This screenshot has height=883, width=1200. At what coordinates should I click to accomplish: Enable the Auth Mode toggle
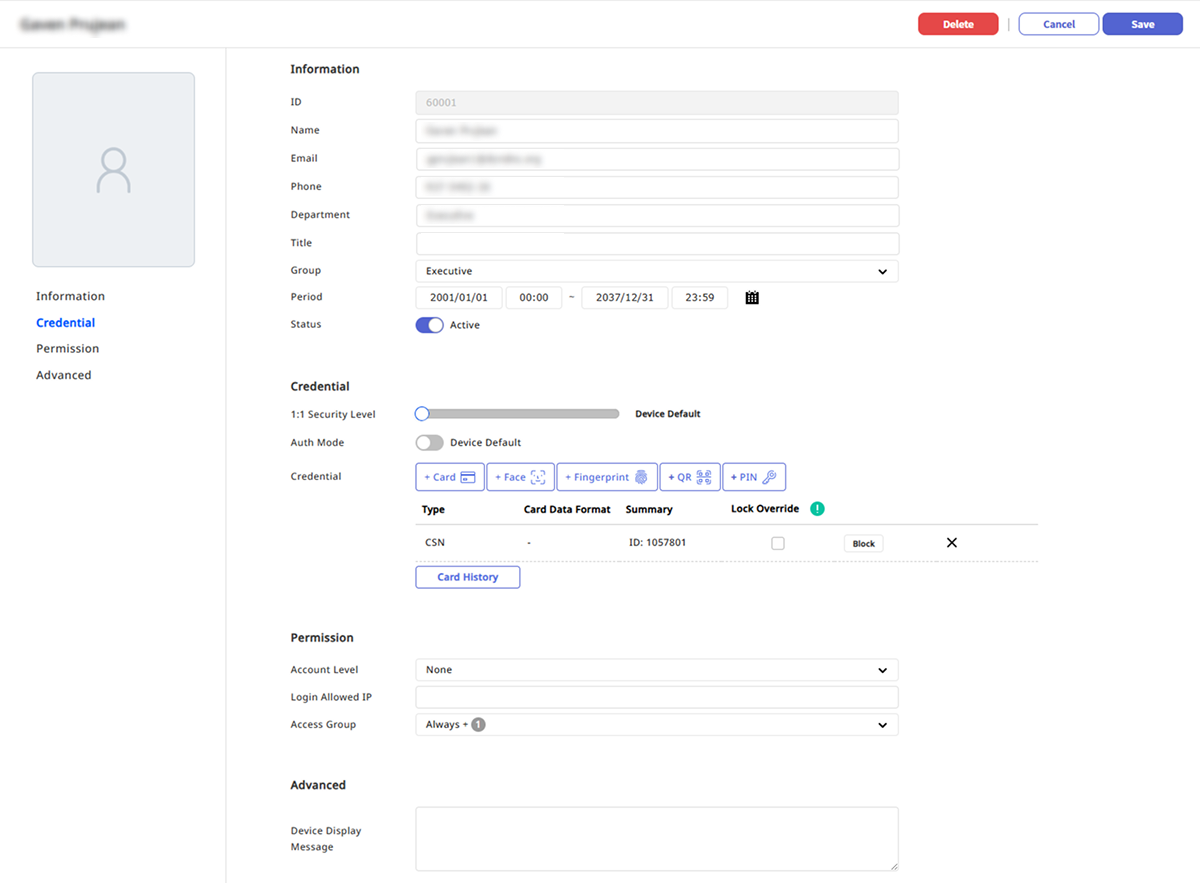pyautogui.click(x=429, y=442)
